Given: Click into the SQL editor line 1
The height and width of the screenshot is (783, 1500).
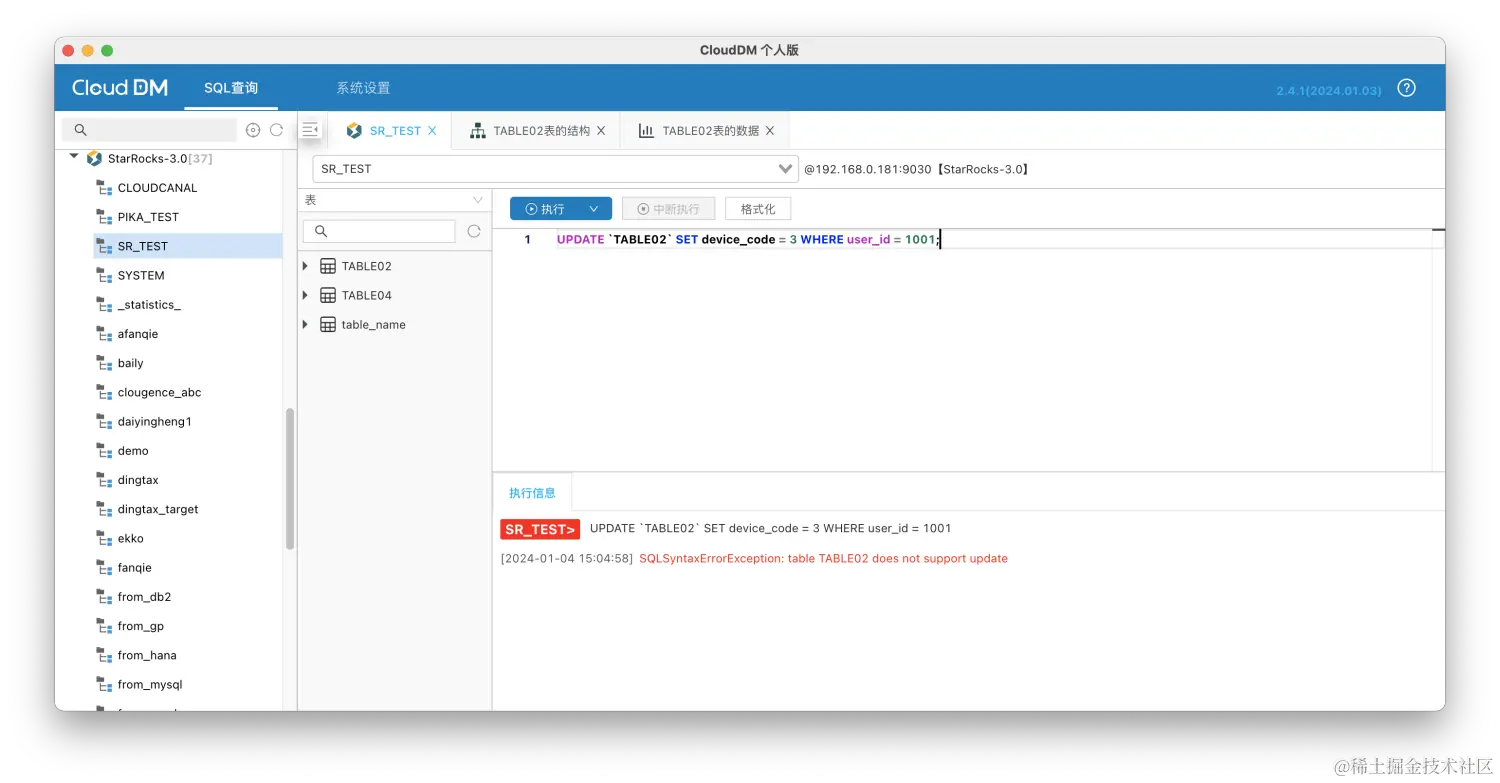Looking at the screenshot, I should point(748,240).
